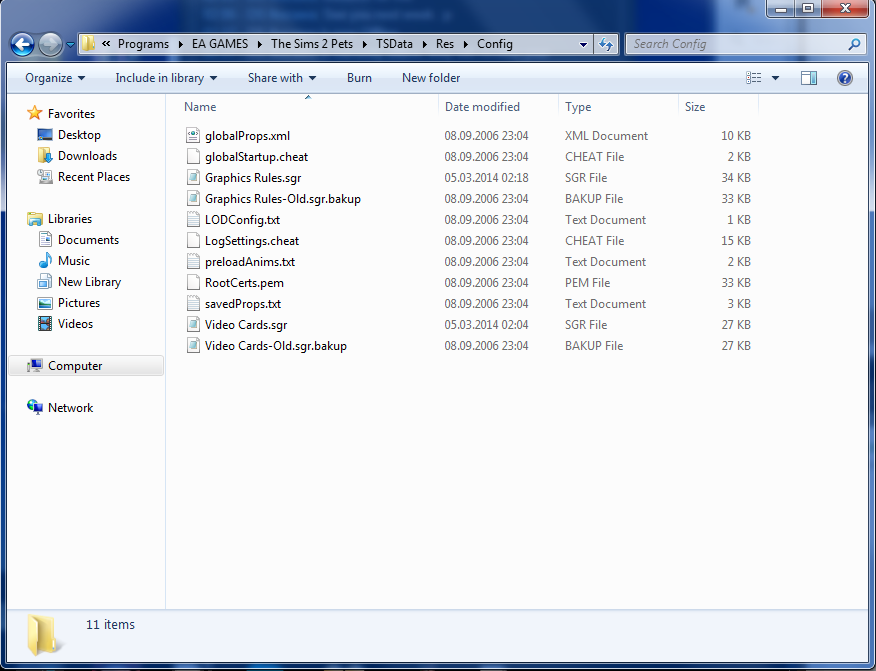Screen dimensions: 876x671
Task: Click the Burn toolbar button
Action: point(359,78)
